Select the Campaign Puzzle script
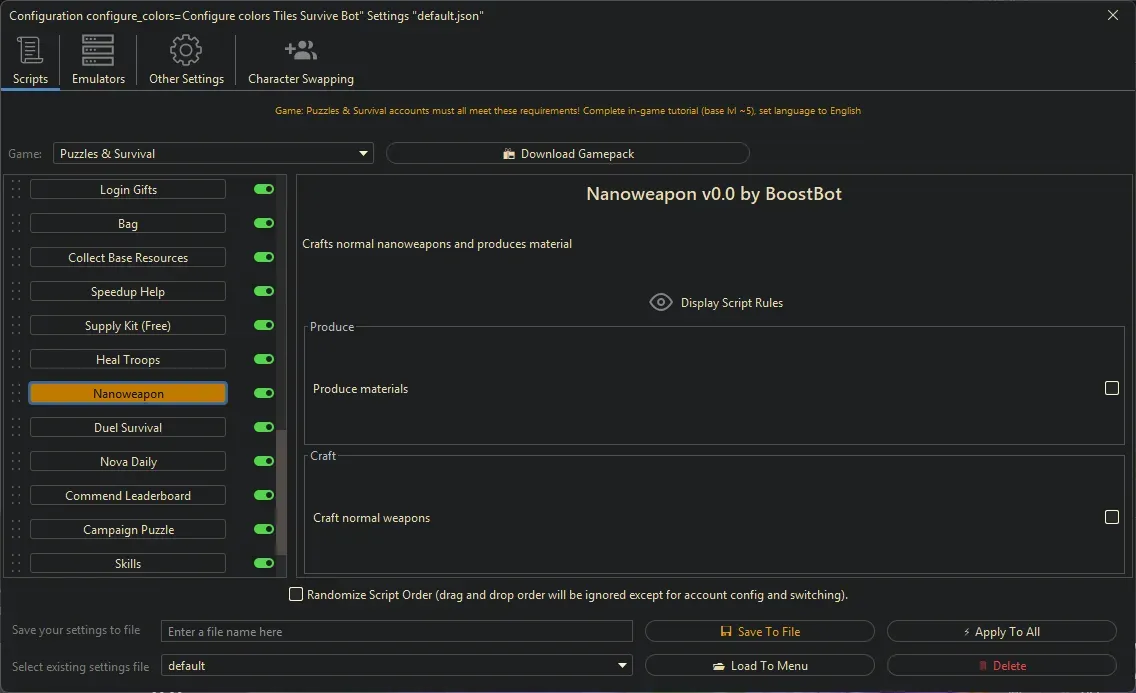Viewport: 1136px width, 693px height. tap(128, 530)
